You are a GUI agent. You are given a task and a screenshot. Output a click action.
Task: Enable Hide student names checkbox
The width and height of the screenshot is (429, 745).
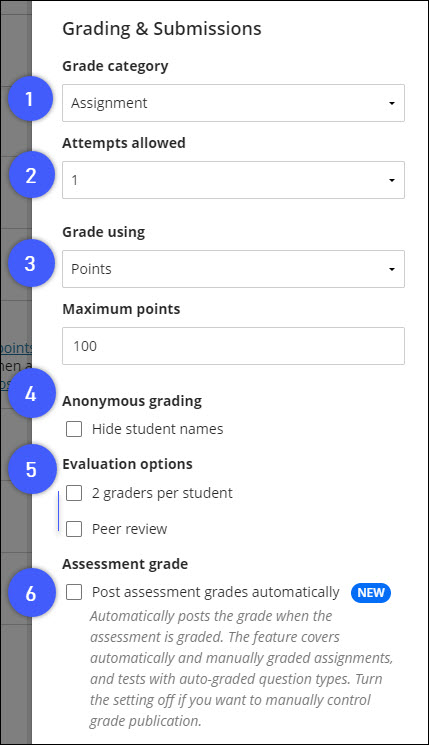tap(74, 429)
